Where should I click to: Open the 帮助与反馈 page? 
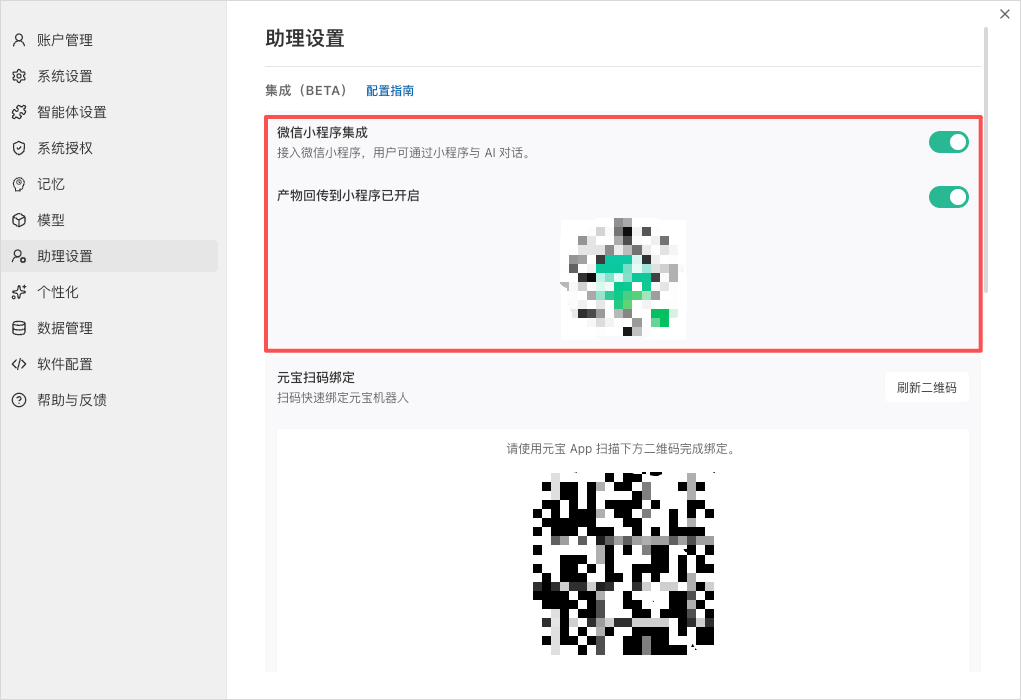coord(109,400)
